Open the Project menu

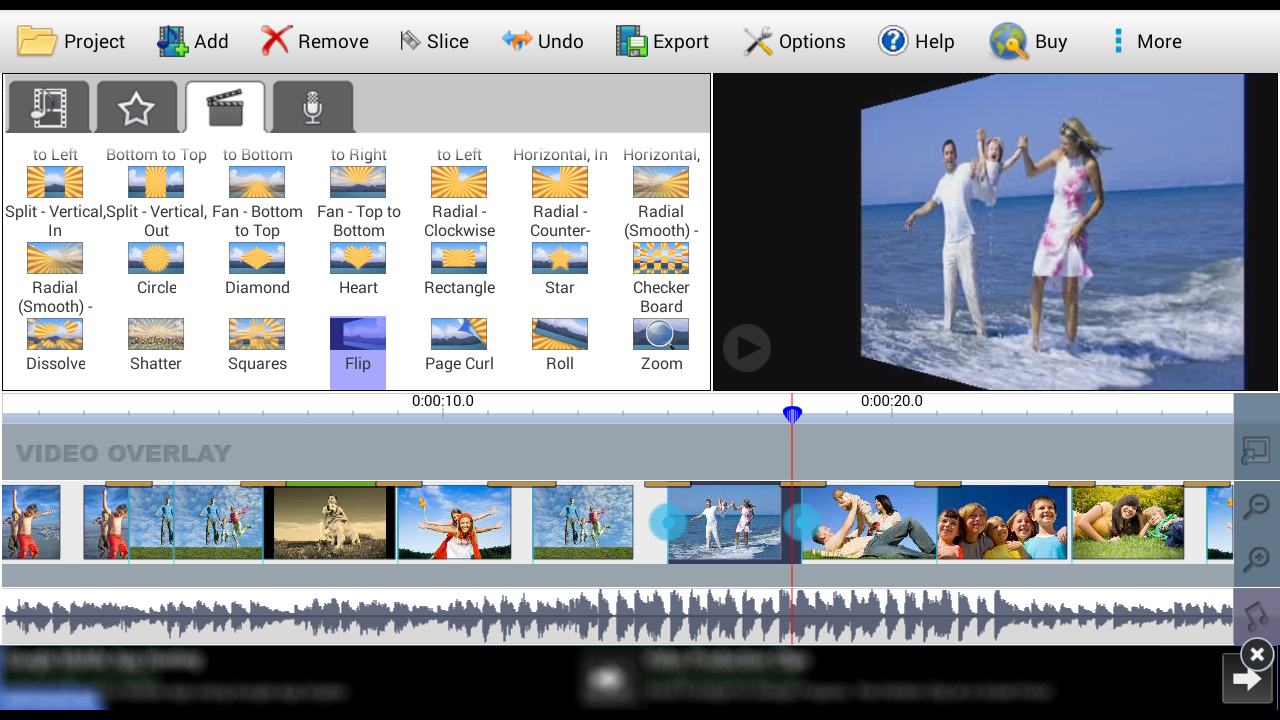coord(71,41)
